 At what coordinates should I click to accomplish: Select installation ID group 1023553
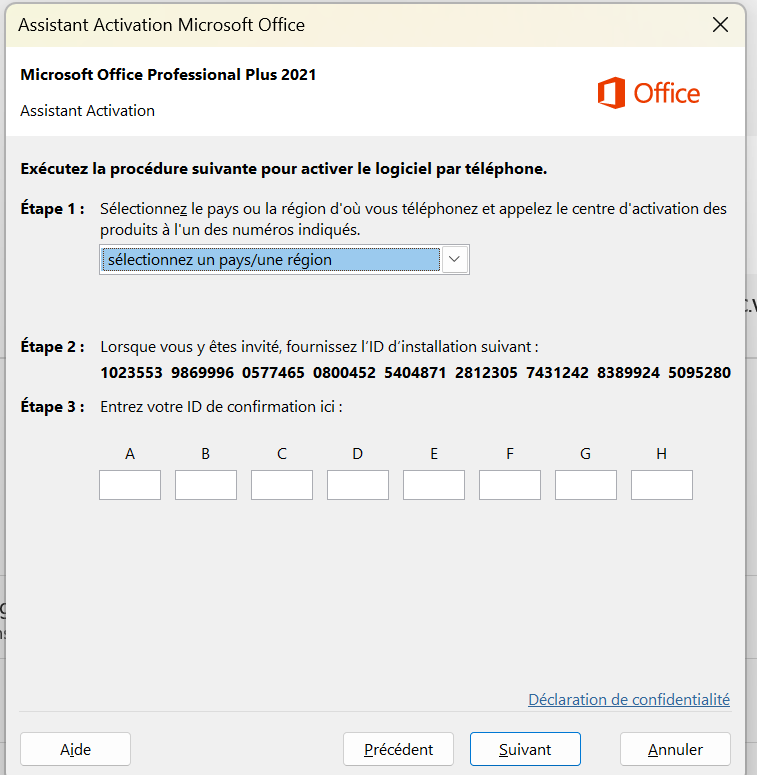pos(131,373)
